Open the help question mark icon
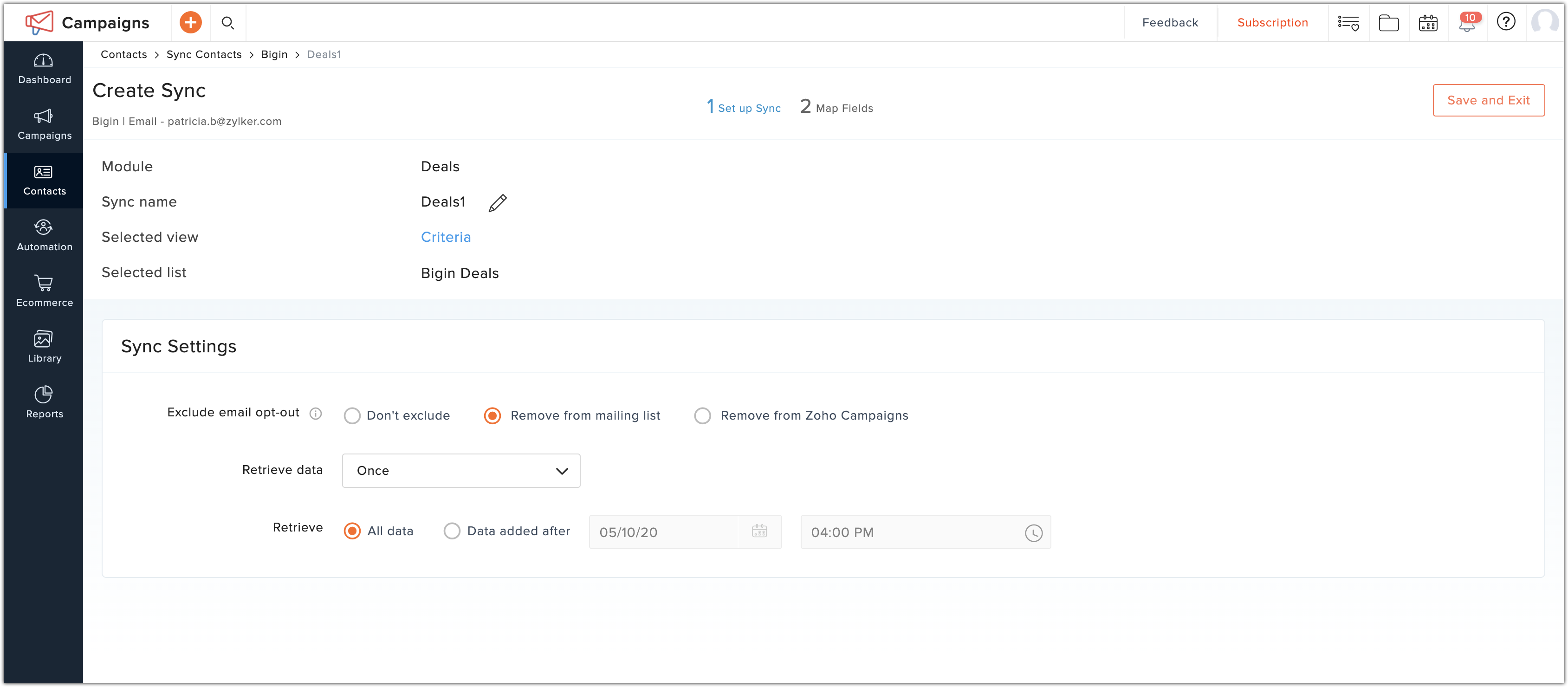Viewport: 1568px width, 687px height. (1506, 22)
